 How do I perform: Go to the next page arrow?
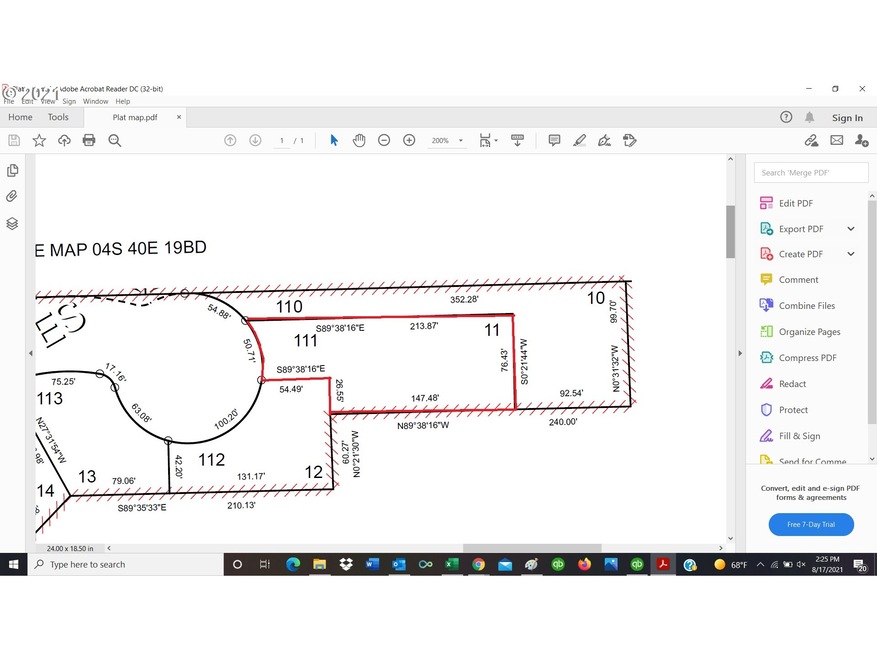tap(255, 140)
